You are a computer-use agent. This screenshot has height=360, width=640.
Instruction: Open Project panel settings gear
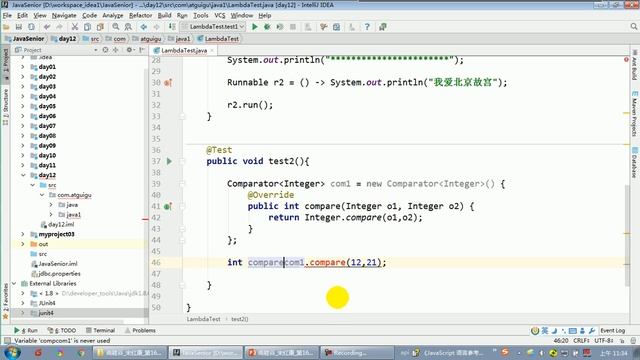(129, 50)
